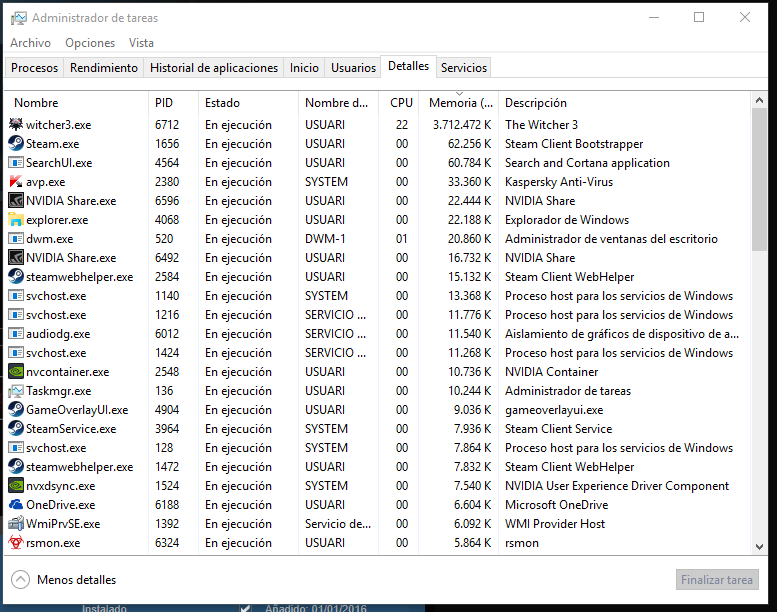Click the explorer.exe folder icon

(16, 220)
